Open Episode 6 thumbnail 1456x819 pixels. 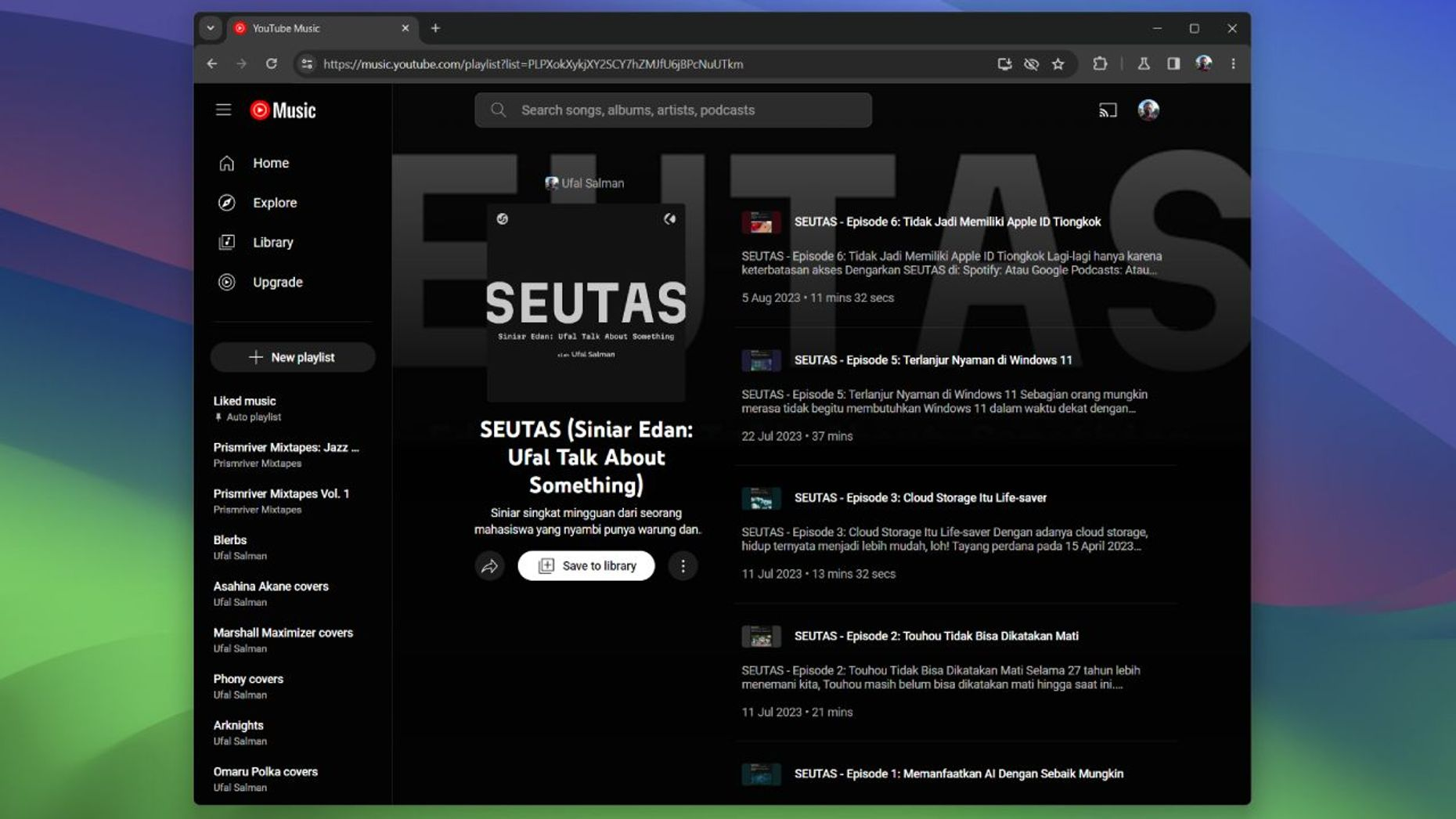[762, 222]
